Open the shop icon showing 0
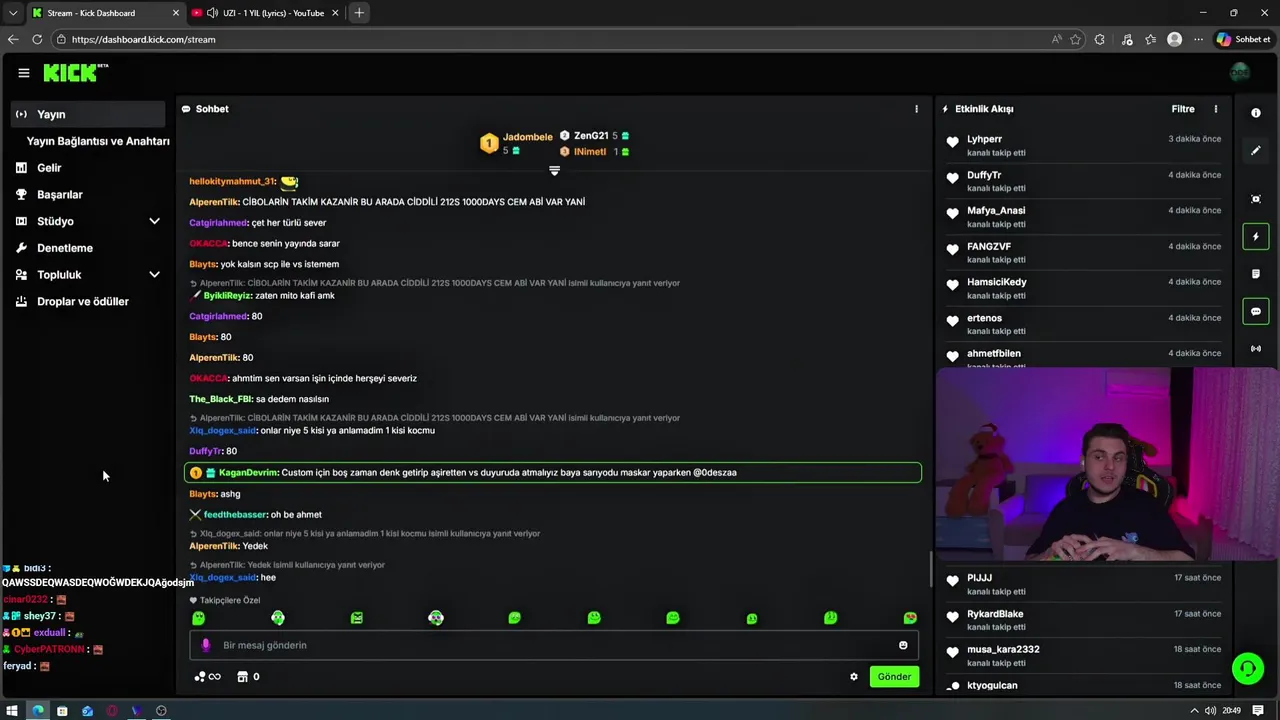Image resolution: width=1280 pixels, height=720 pixels. coord(248,677)
